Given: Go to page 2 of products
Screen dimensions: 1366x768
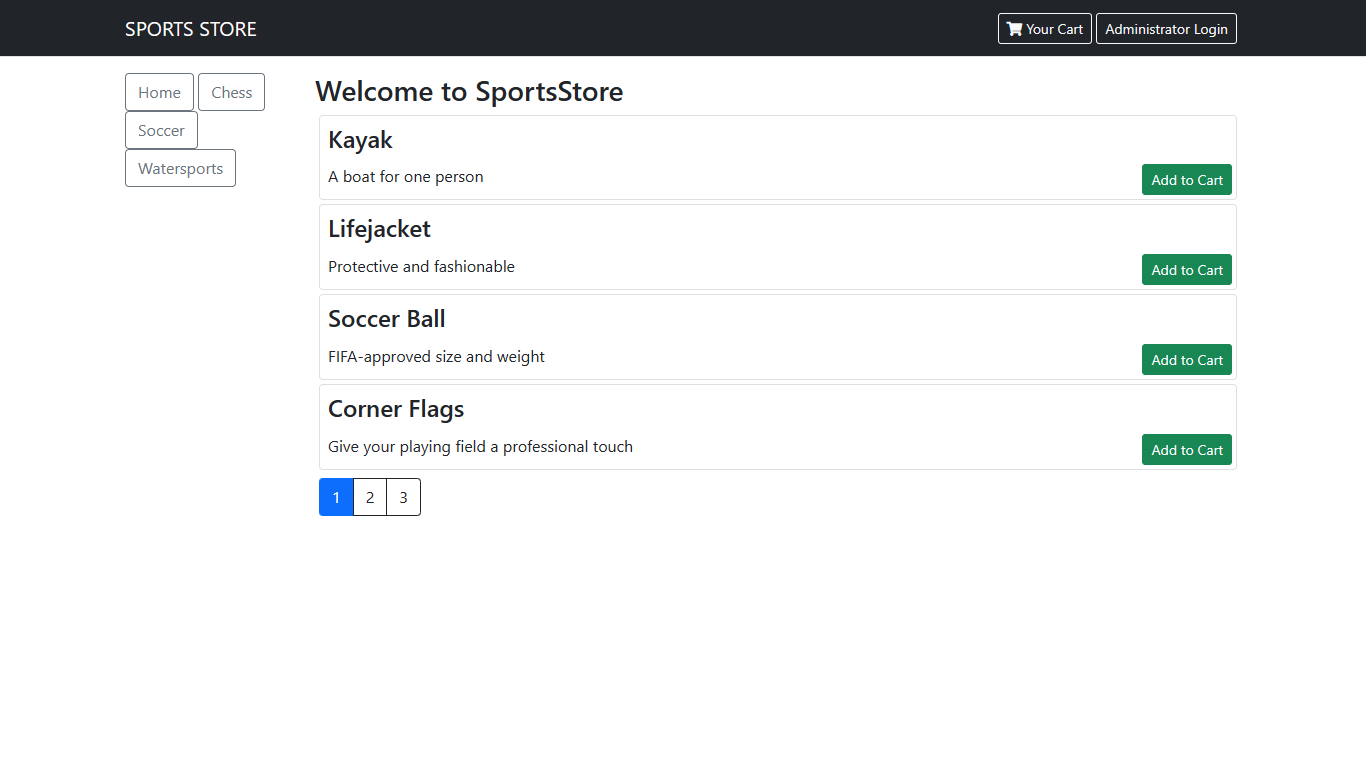Looking at the screenshot, I should pos(370,497).
